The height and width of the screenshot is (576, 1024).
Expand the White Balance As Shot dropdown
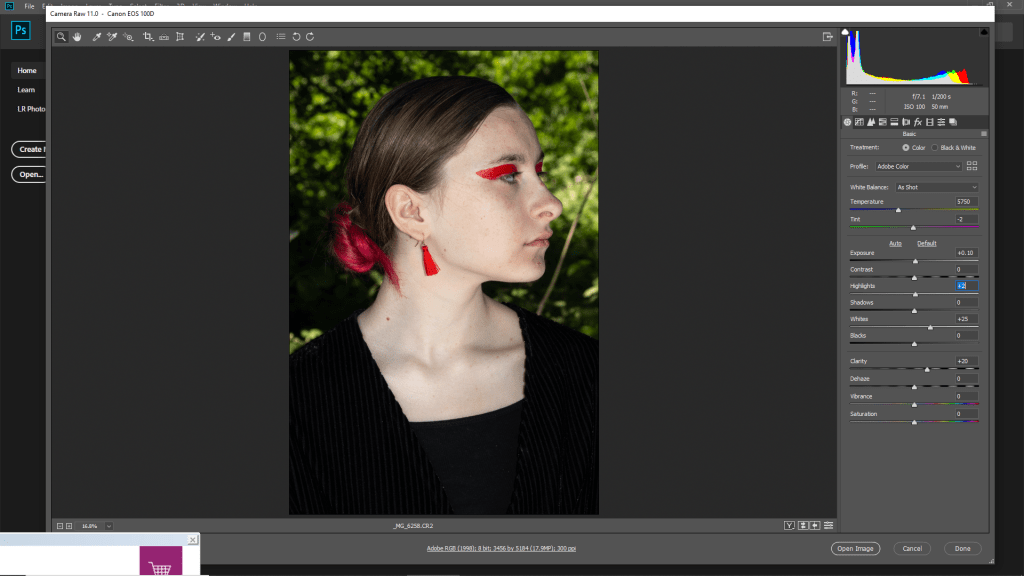[x=936, y=187]
